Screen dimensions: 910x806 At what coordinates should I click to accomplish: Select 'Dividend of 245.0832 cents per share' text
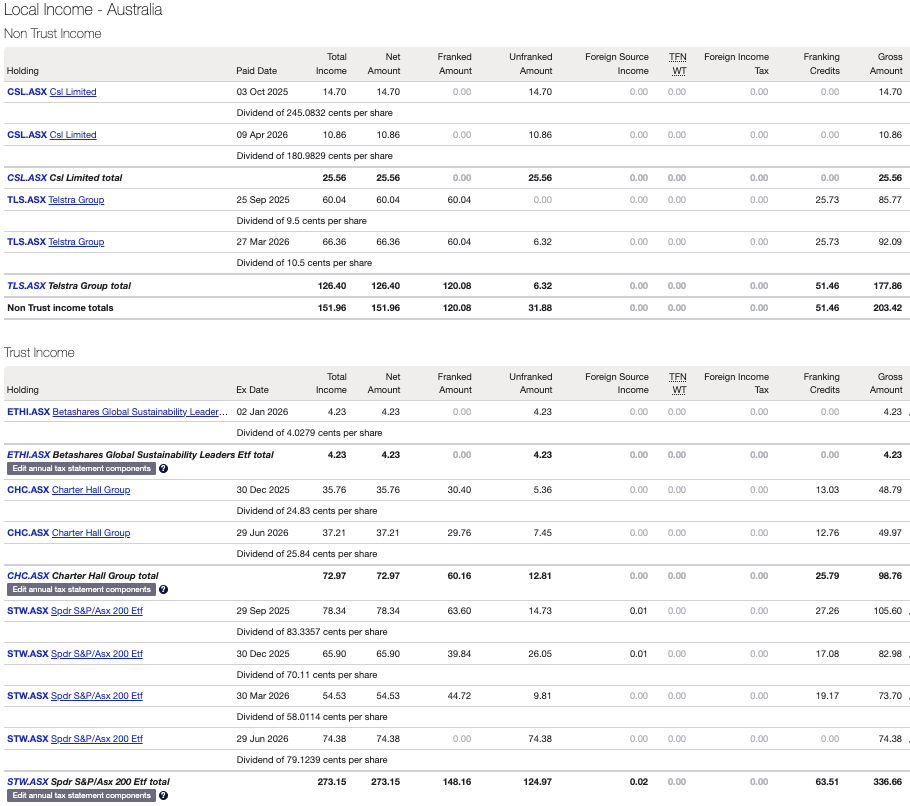315,113
